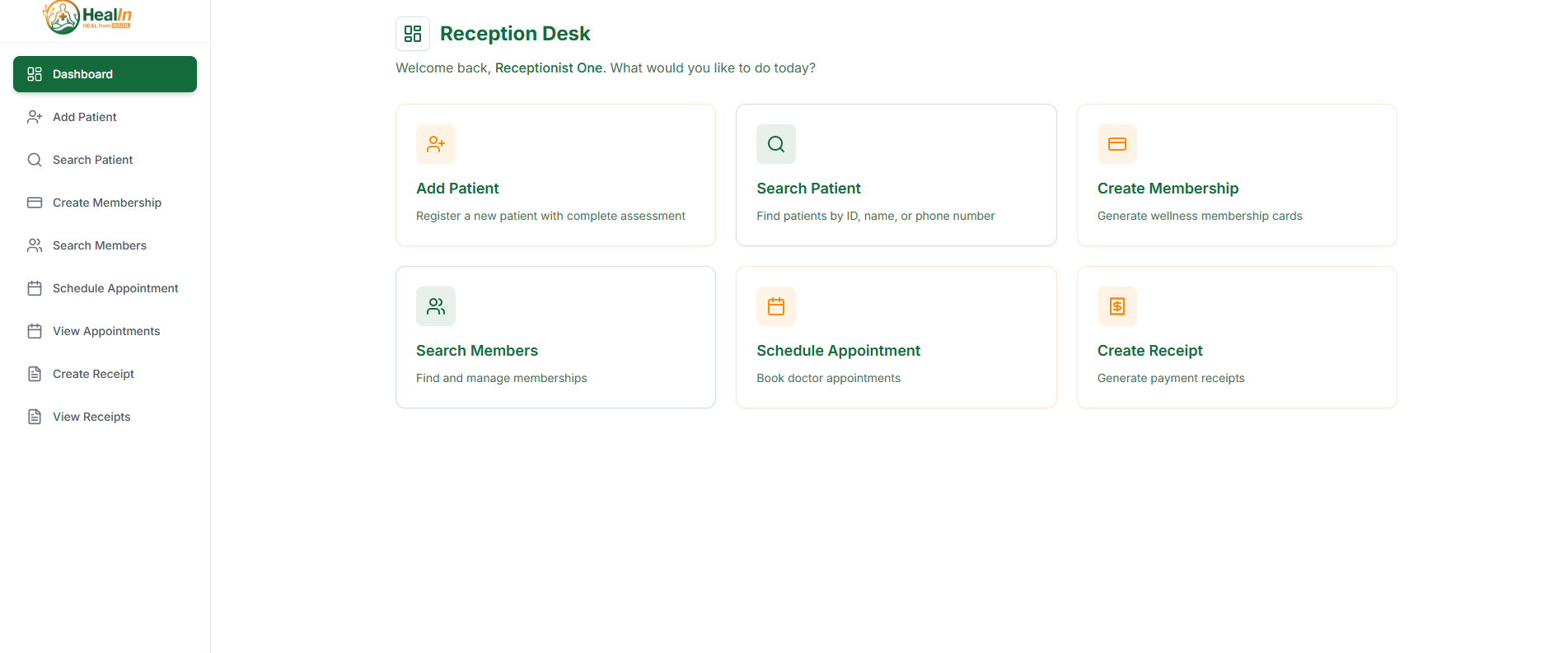Click 'Register a new patient with complete assessment' text
This screenshot has height=653, width=1568.
(550, 216)
